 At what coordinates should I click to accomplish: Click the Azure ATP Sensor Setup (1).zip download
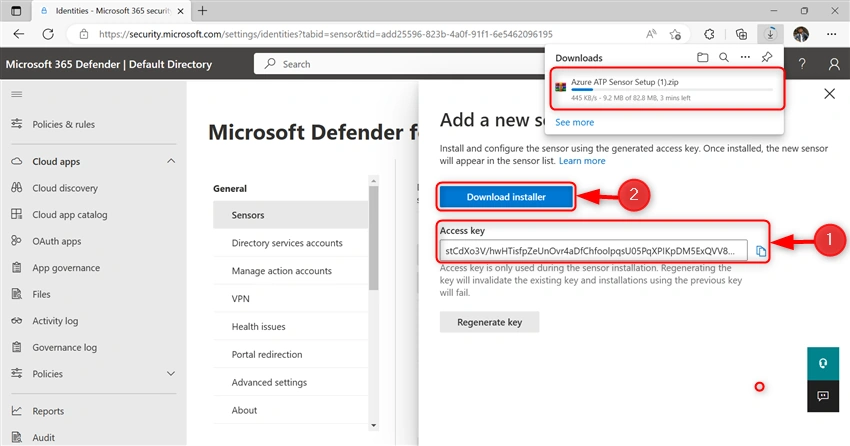pos(624,82)
